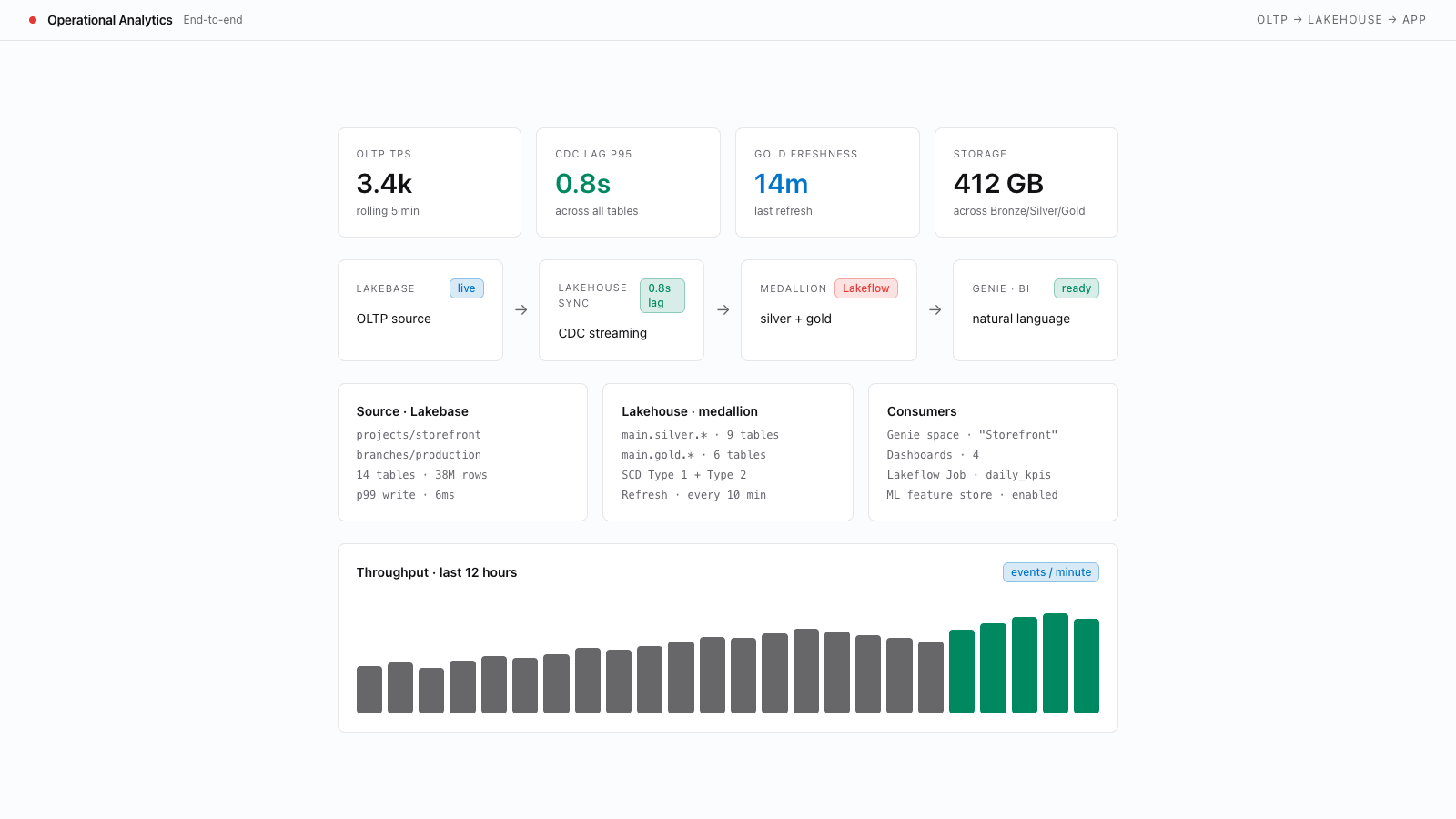
Task: Click the 'events / minute' badge
Action: click(1051, 572)
